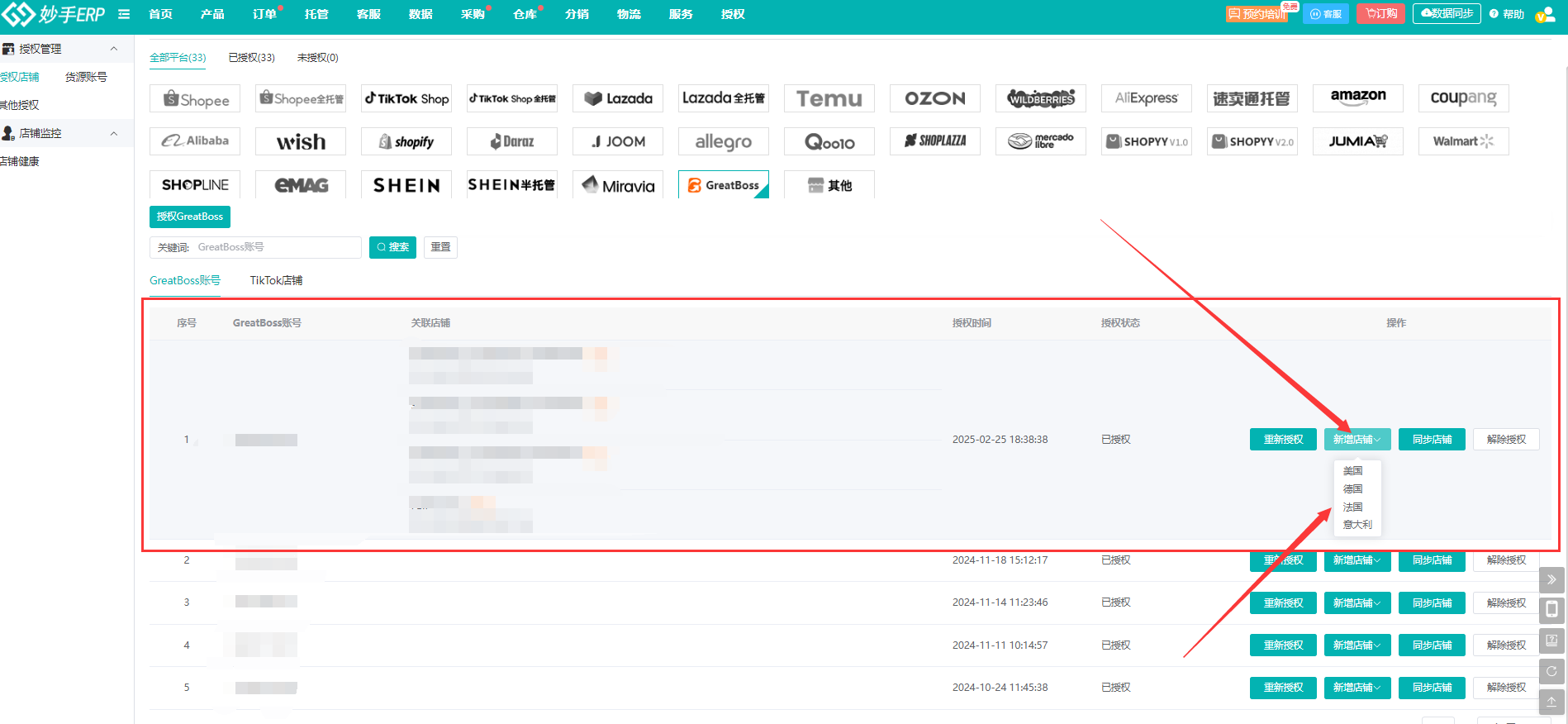Viewport: 1568px width, 724px height.
Task: Select the JUMIA platform logo
Action: point(1358,141)
